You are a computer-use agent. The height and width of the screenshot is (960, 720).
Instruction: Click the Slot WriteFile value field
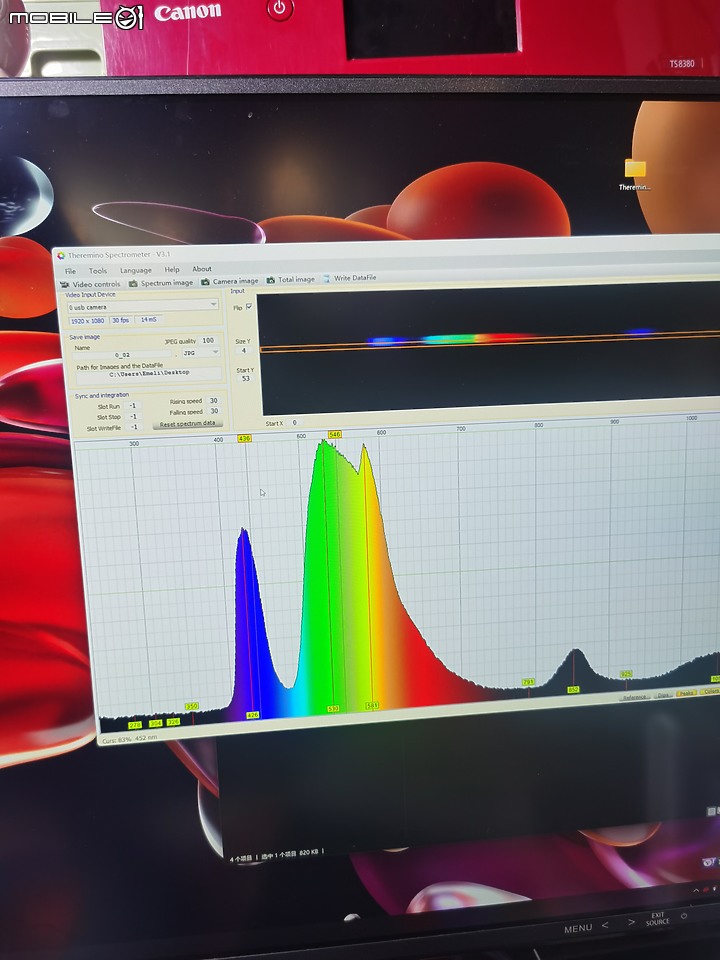133,427
